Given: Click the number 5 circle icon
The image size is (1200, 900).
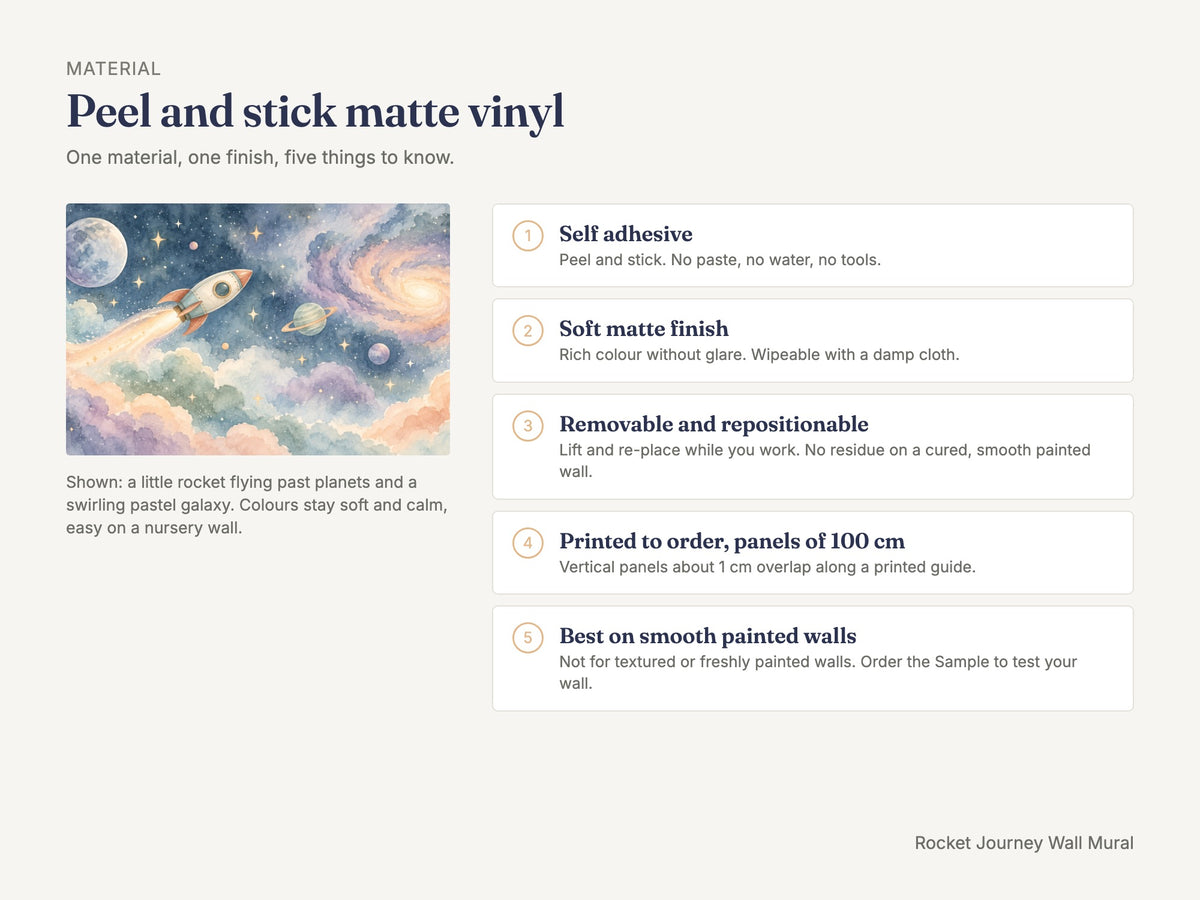Looking at the screenshot, I should point(528,638).
